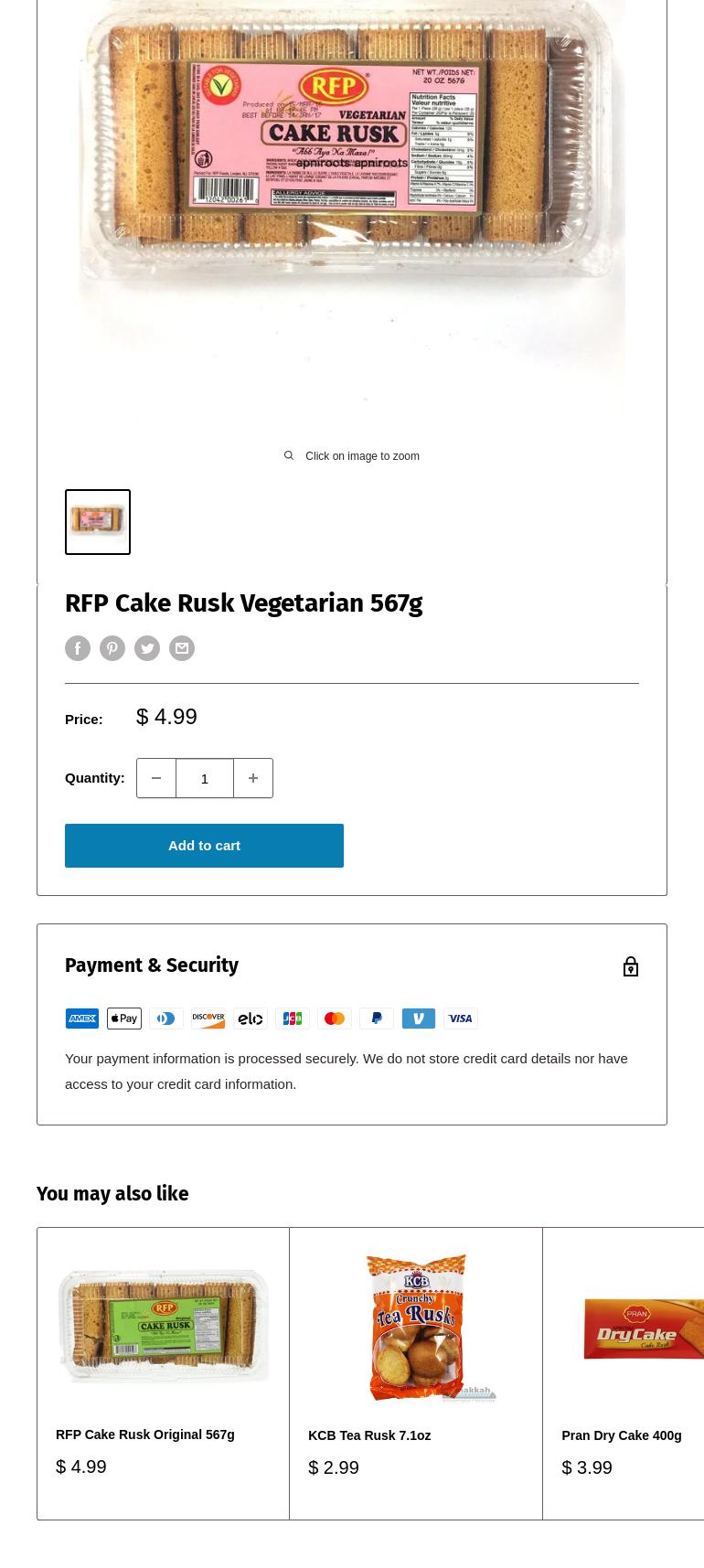This screenshot has height=1568, width=704.
Task: Decrease quantity with minus button
Action: click(156, 778)
